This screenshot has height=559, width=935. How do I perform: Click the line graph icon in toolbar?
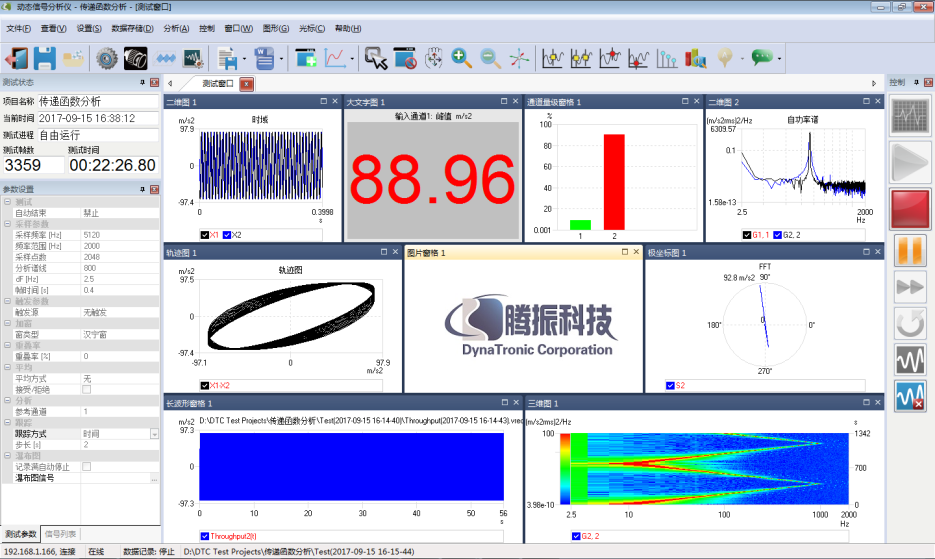(335, 58)
